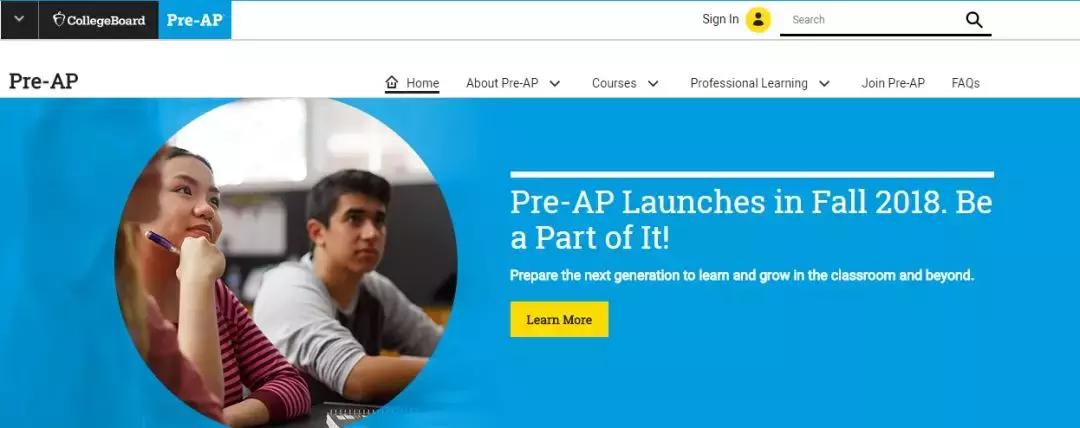Click the Join Pre-AP link
Image resolution: width=1080 pixels, height=428 pixels.
click(x=893, y=83)
